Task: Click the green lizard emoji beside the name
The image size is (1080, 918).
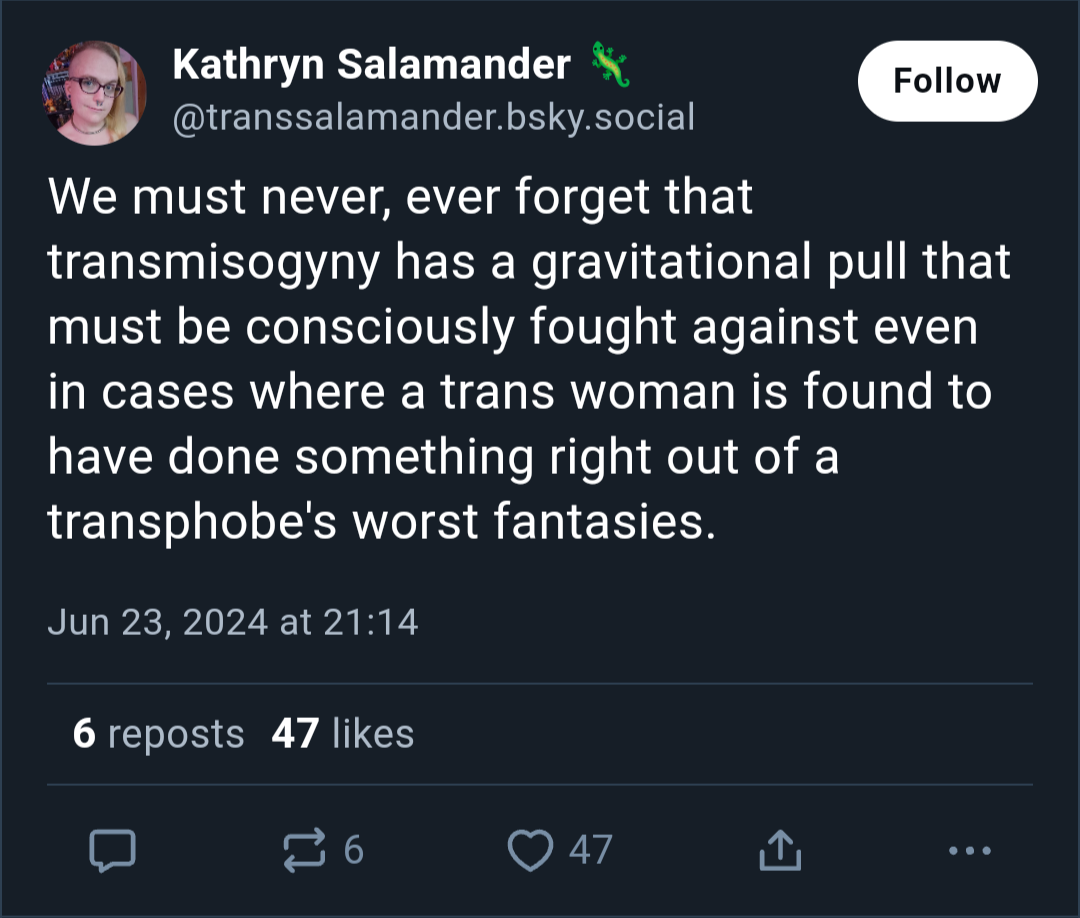Action: click(610, 64)
